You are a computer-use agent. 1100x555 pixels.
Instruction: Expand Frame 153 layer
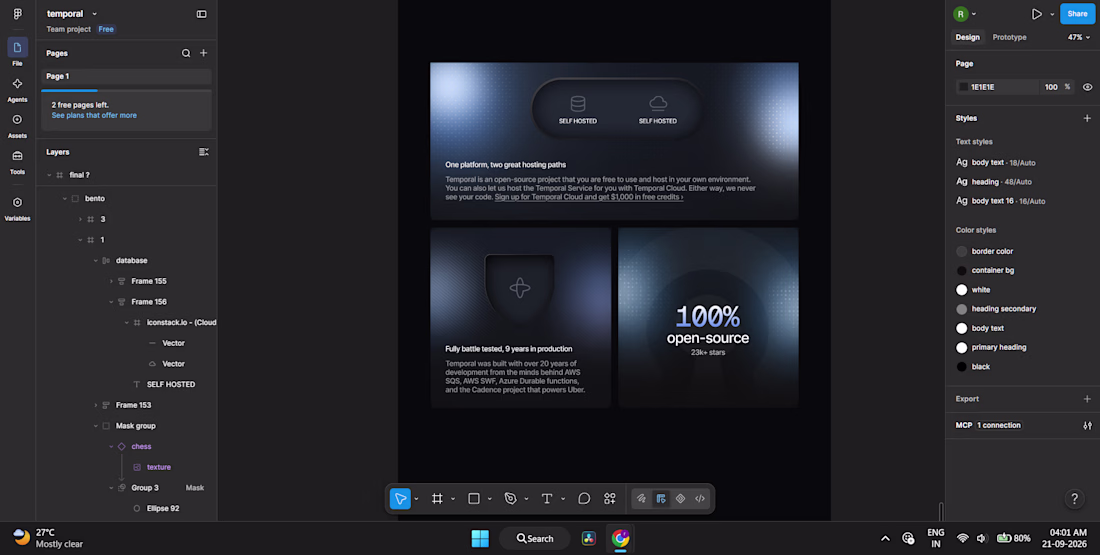(95, 405)
